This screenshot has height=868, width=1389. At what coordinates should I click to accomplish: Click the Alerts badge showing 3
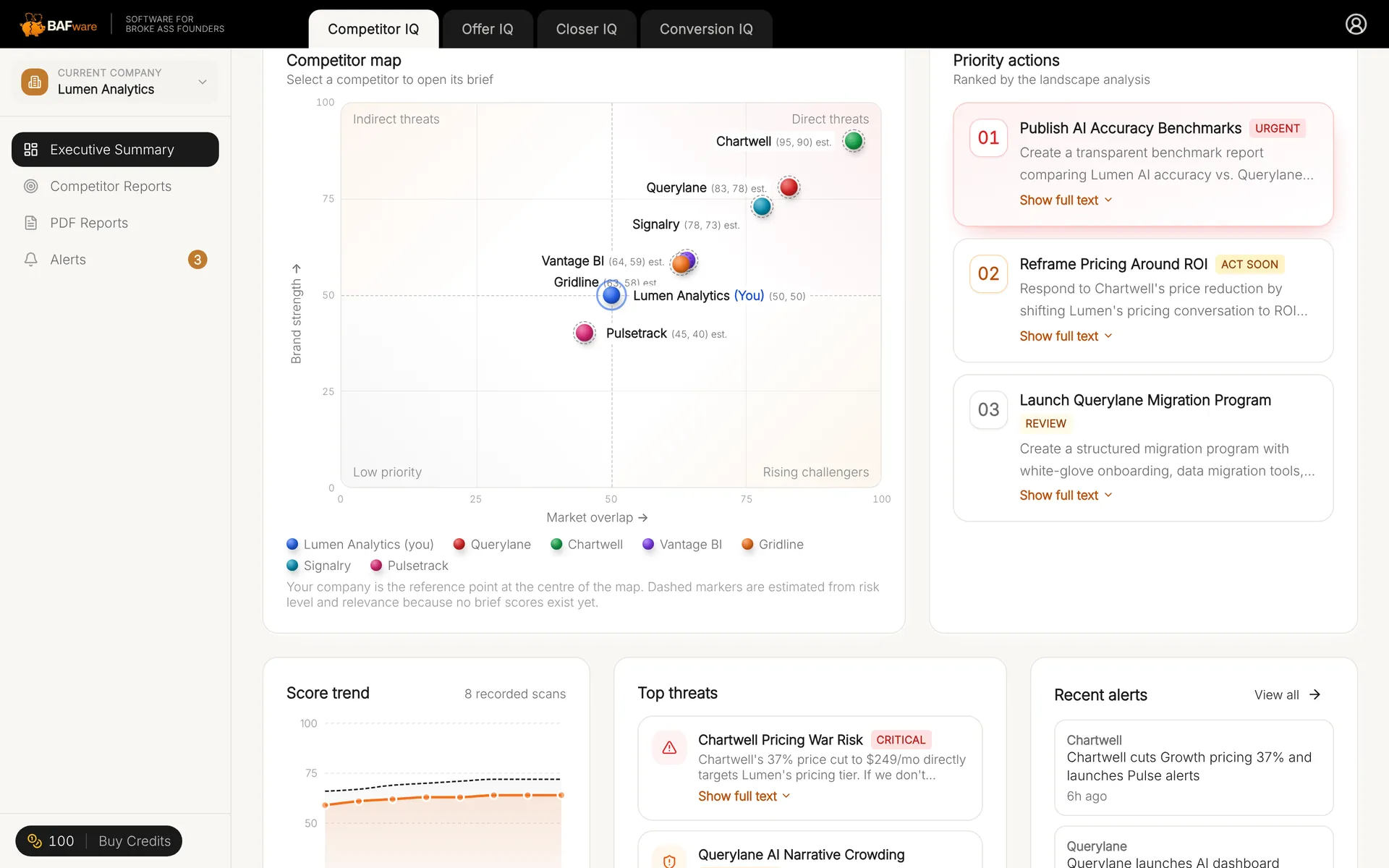[x=197, y=260]
